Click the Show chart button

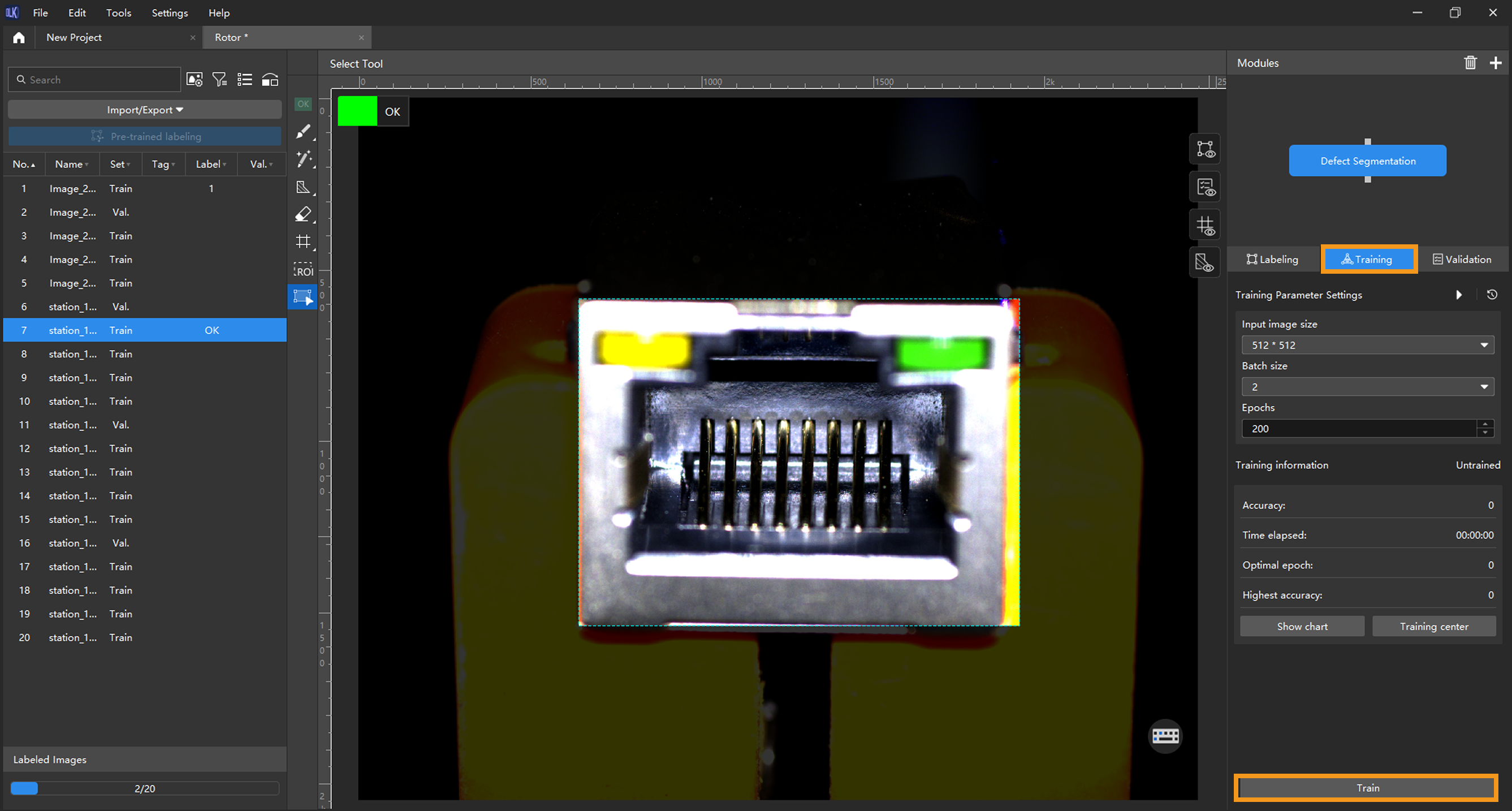point(1302,627)
